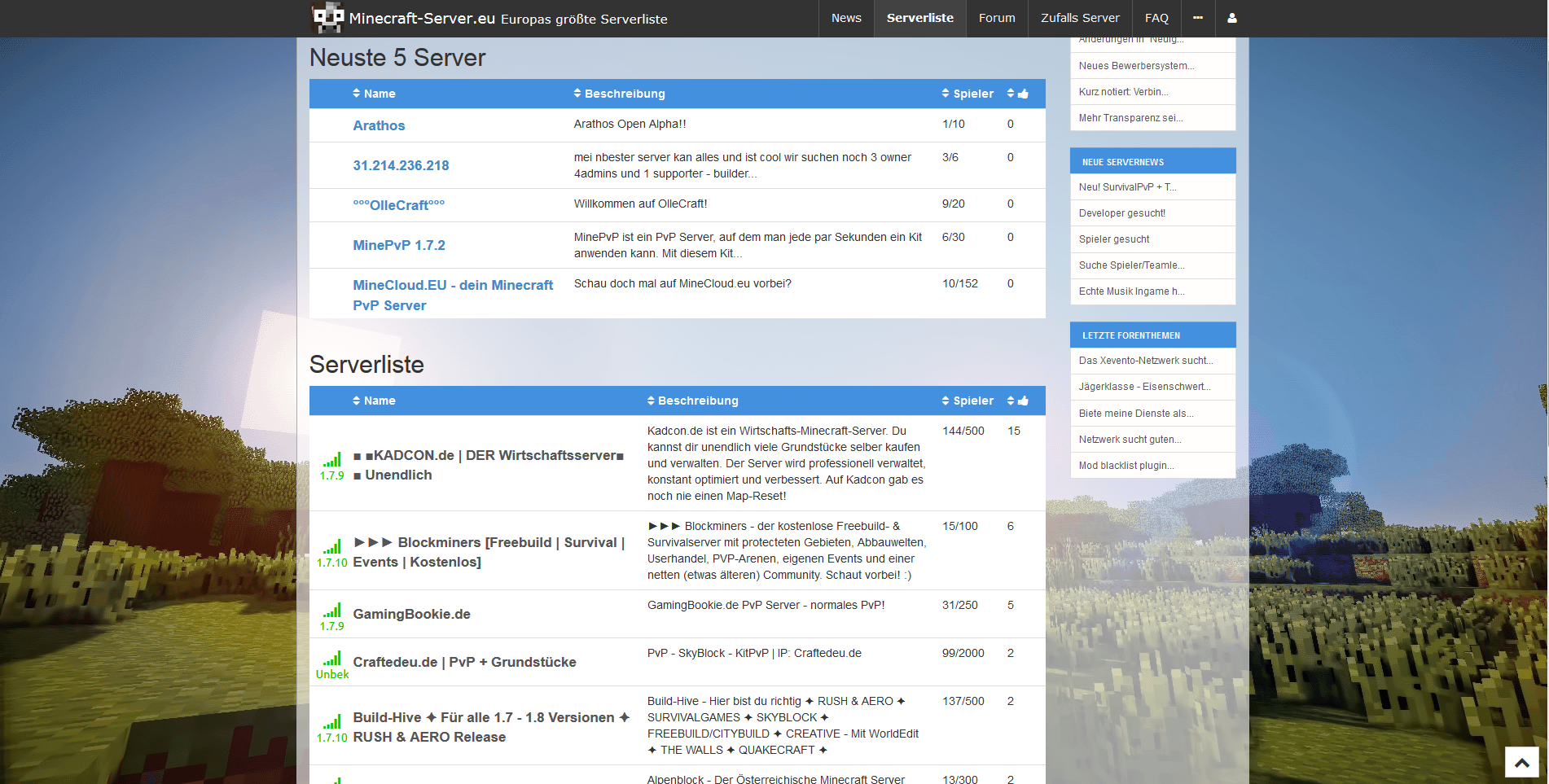Open MinePvP 1.7.2 server page
The image size is (1549, 784).
pyautogui.click(x=399, y=245)
